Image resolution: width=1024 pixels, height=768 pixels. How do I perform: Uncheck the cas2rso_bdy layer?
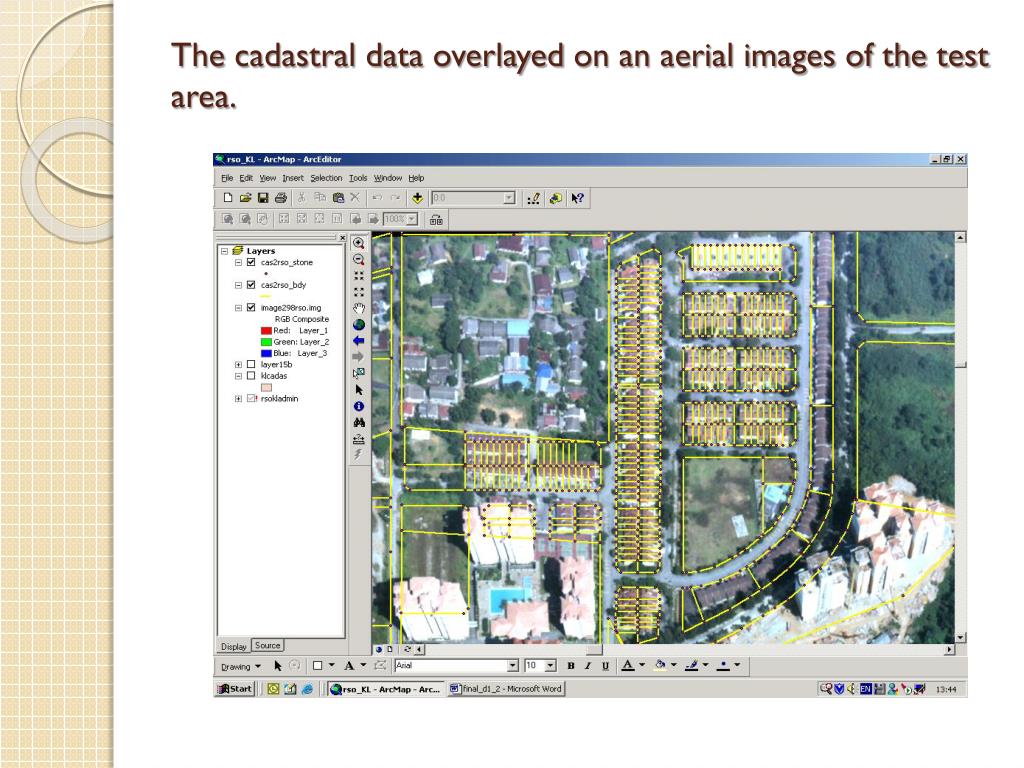(251, 285)
